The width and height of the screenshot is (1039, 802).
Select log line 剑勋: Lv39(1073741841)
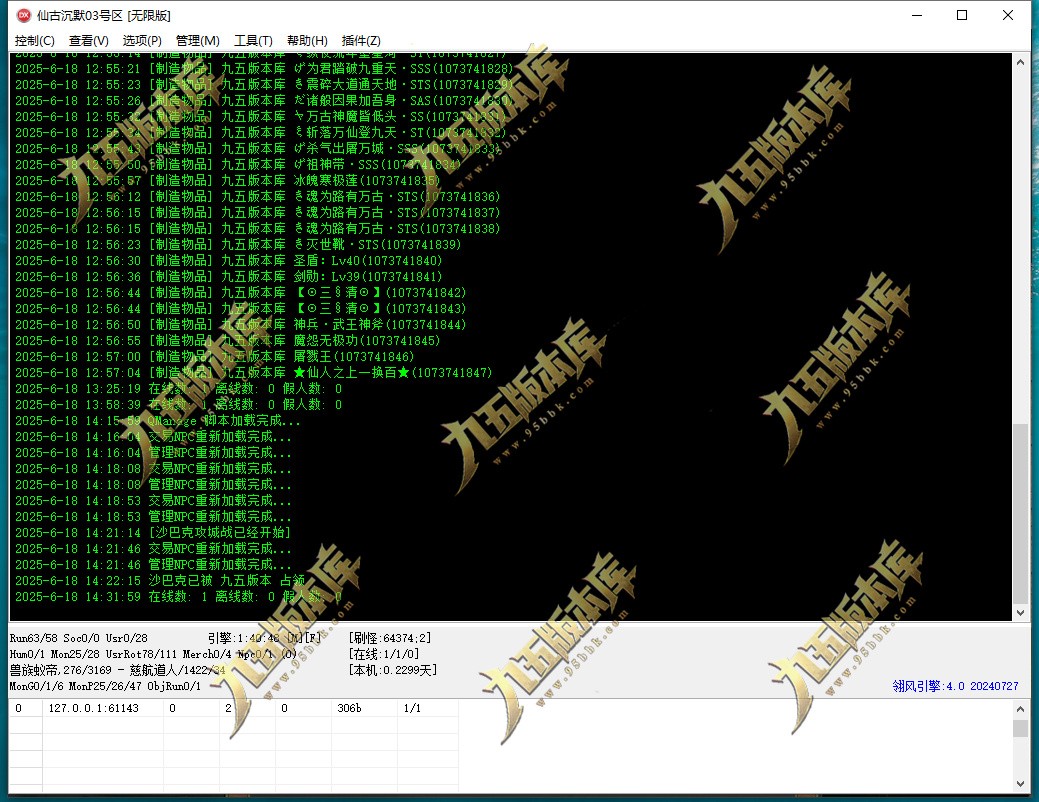point(229,276)
